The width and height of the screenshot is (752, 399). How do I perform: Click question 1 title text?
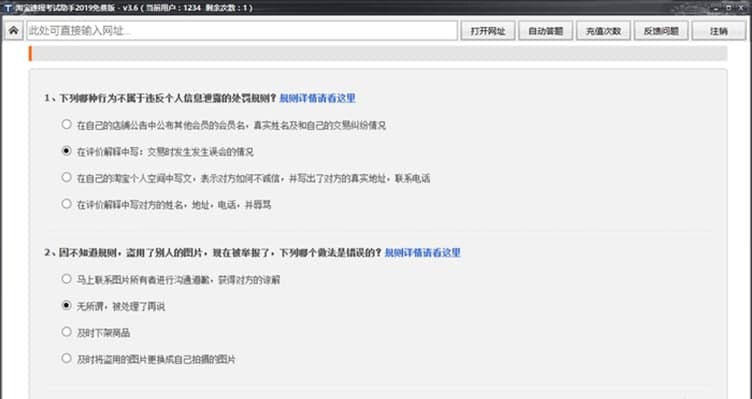pyautogui.click(x=161, y=98)
